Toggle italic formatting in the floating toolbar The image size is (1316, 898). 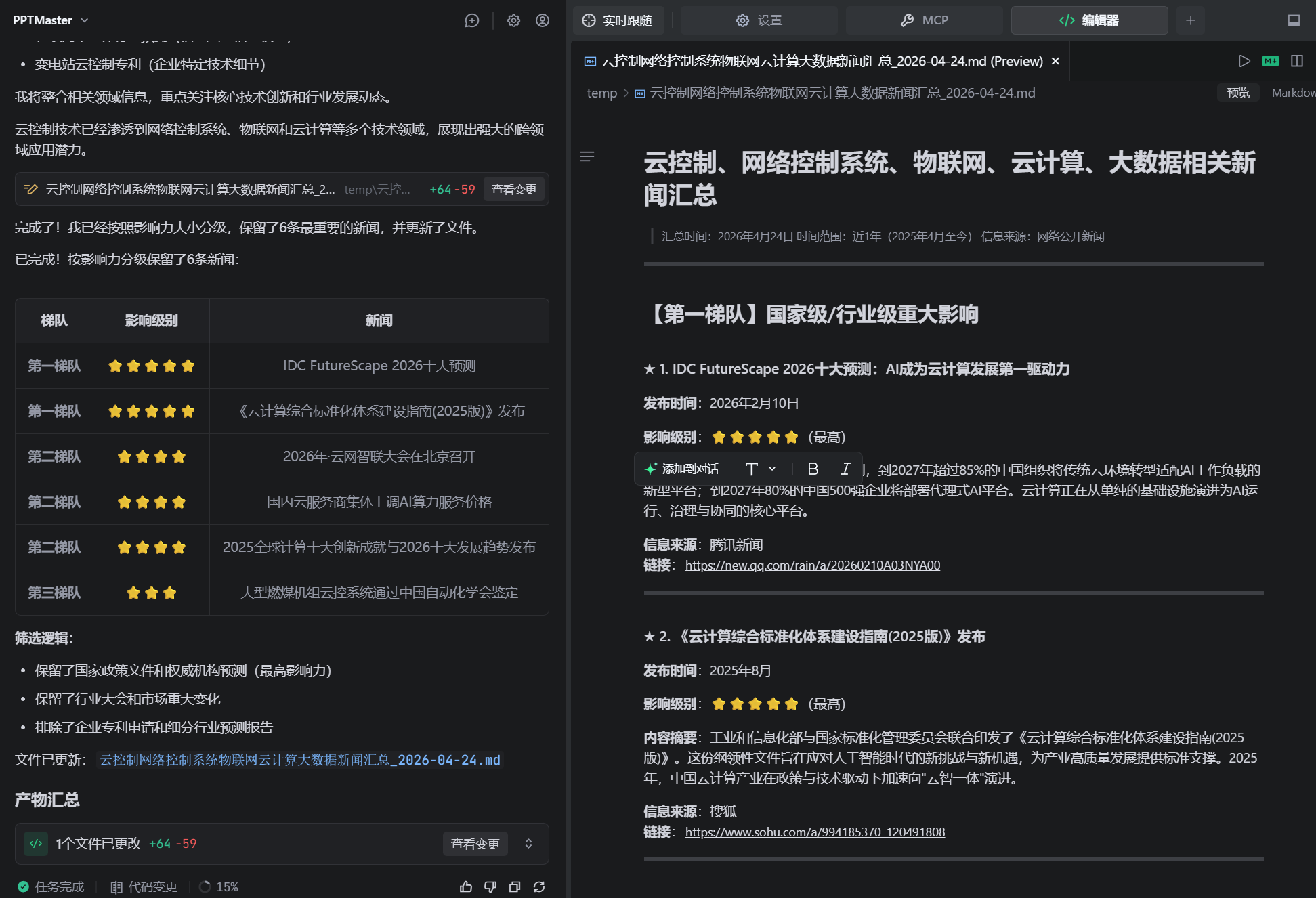click(845, 469)
